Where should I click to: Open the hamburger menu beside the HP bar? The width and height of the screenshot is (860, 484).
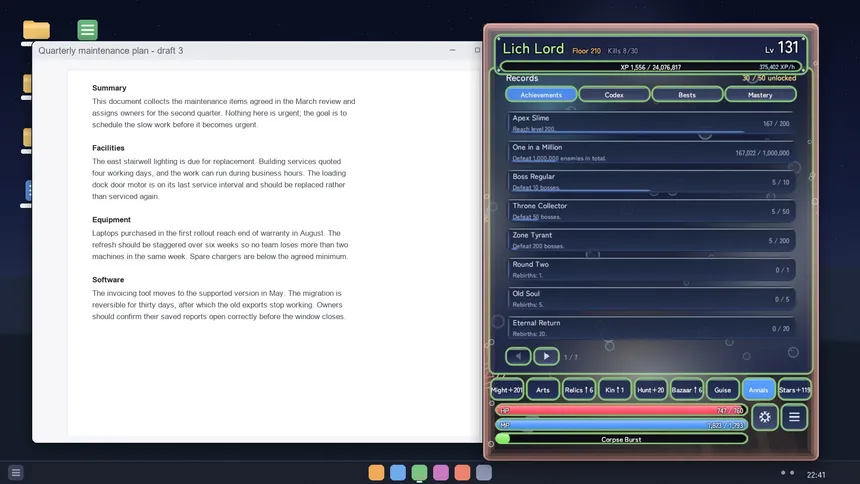794,417
